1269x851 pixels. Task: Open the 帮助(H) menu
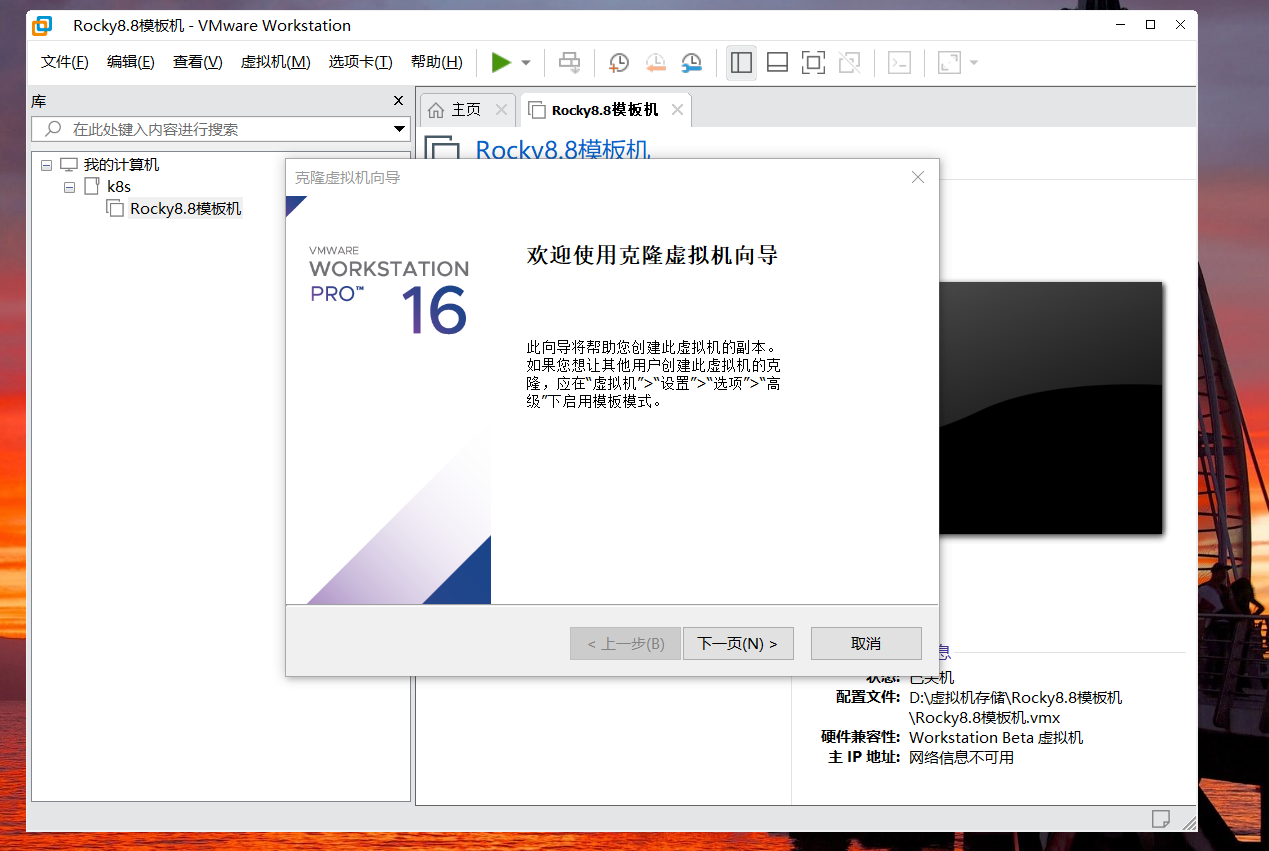pyautogui.click(x=437, y=62)
